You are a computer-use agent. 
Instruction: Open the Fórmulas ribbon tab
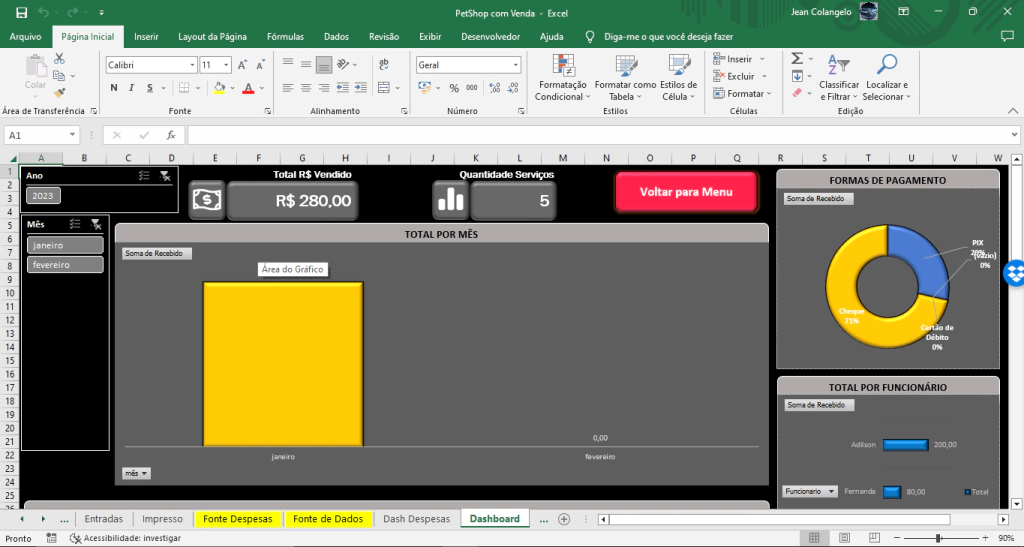pyautogui.click(x=285, y=36)
